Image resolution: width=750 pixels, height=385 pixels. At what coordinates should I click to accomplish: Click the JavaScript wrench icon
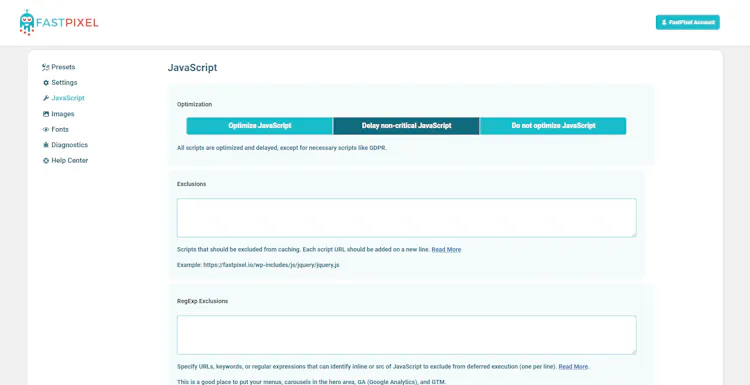click(46, 98)
